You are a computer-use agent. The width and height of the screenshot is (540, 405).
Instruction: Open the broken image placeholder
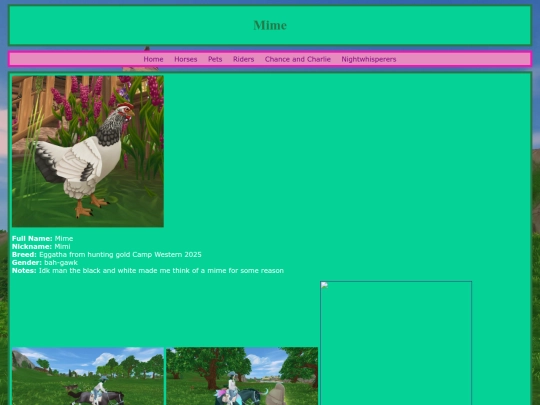point(396,343)
